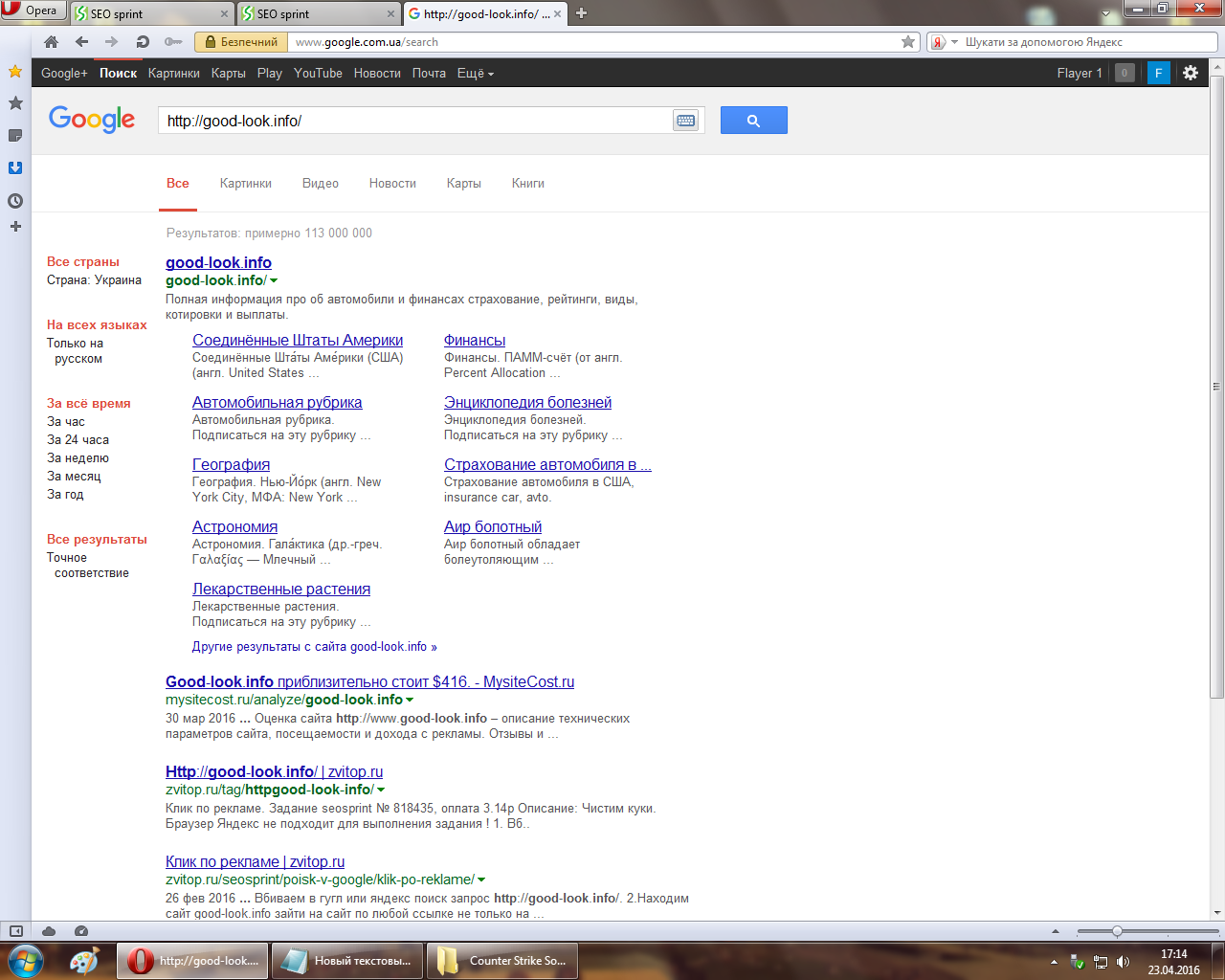Switch to the 'Книги' search results tab
This screenshot has height=980, width=1225.
tap(528, 184)
